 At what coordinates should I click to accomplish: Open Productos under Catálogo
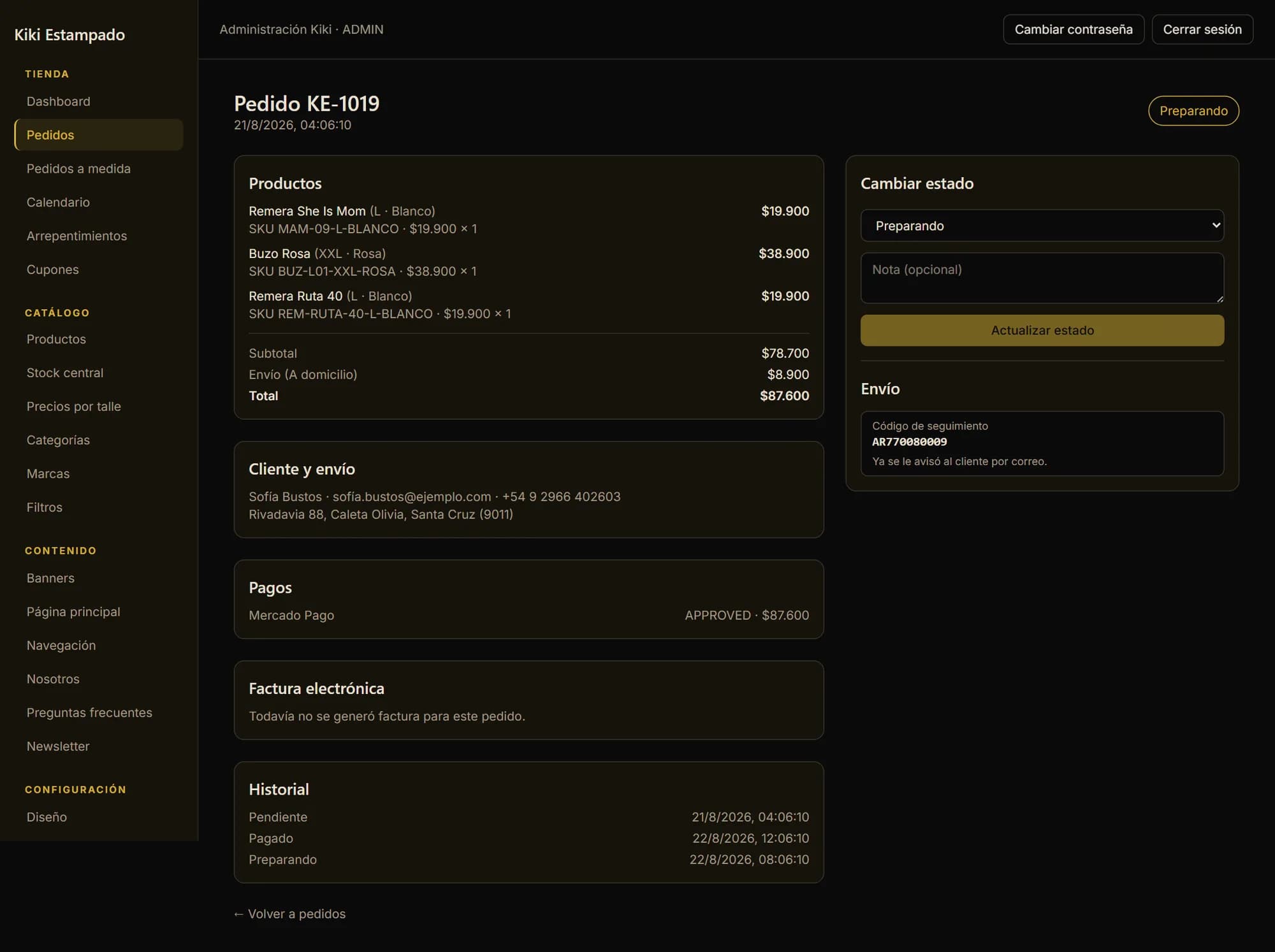click(98, 339)
